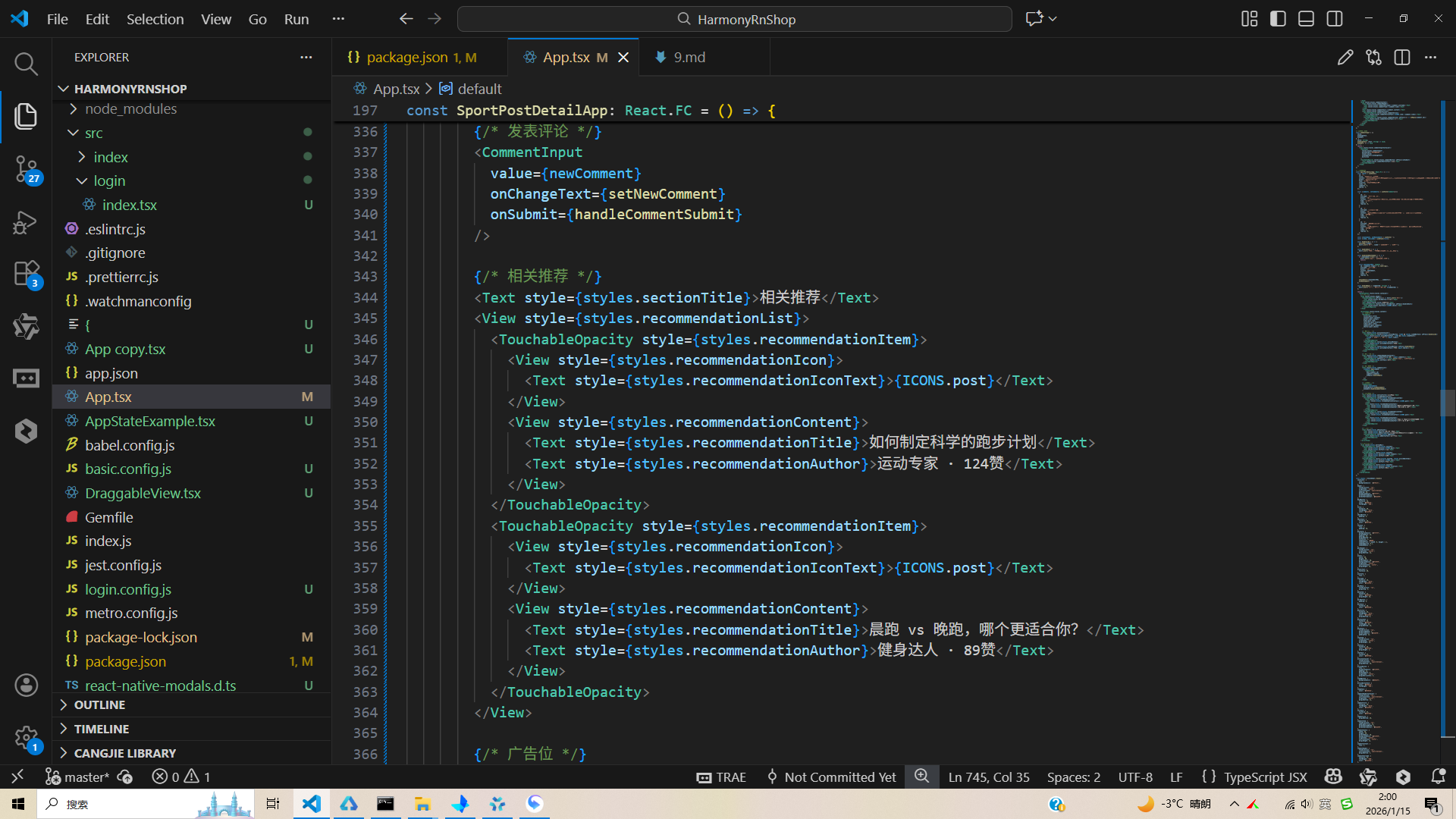Open notifications bell in status bar
1456x819 pixels.
[x=1438, y=777]
